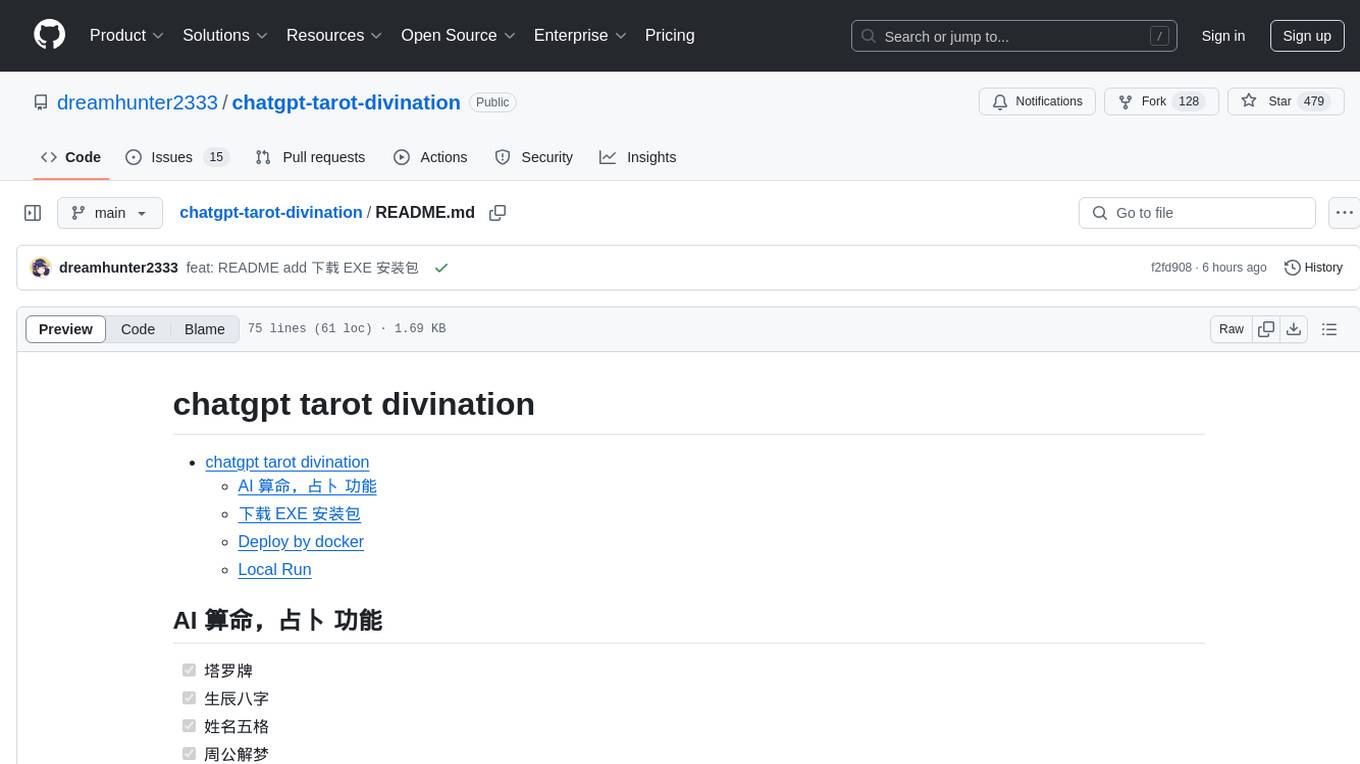Viewport: 1360px width, 764px height.
Task: Expand the Resources menu
Action: point(334,35)
